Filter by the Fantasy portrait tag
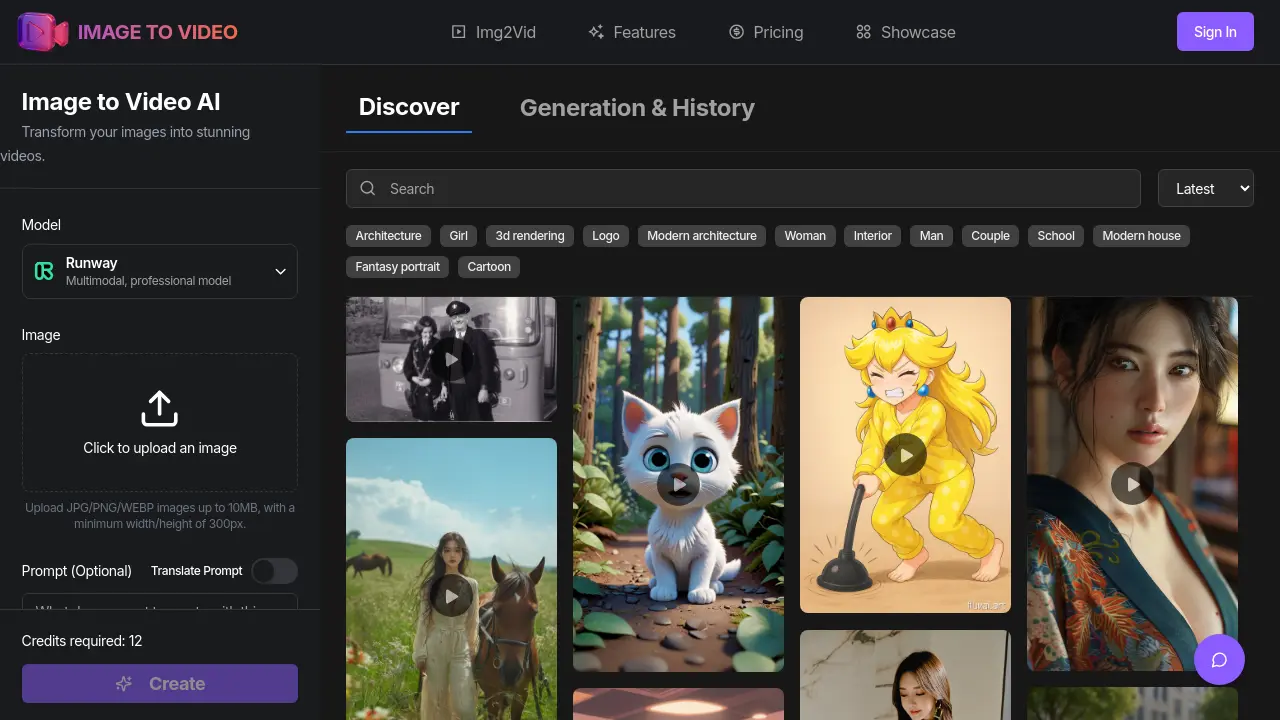Screen dimensions: 1280x720 tap(398, 267)
